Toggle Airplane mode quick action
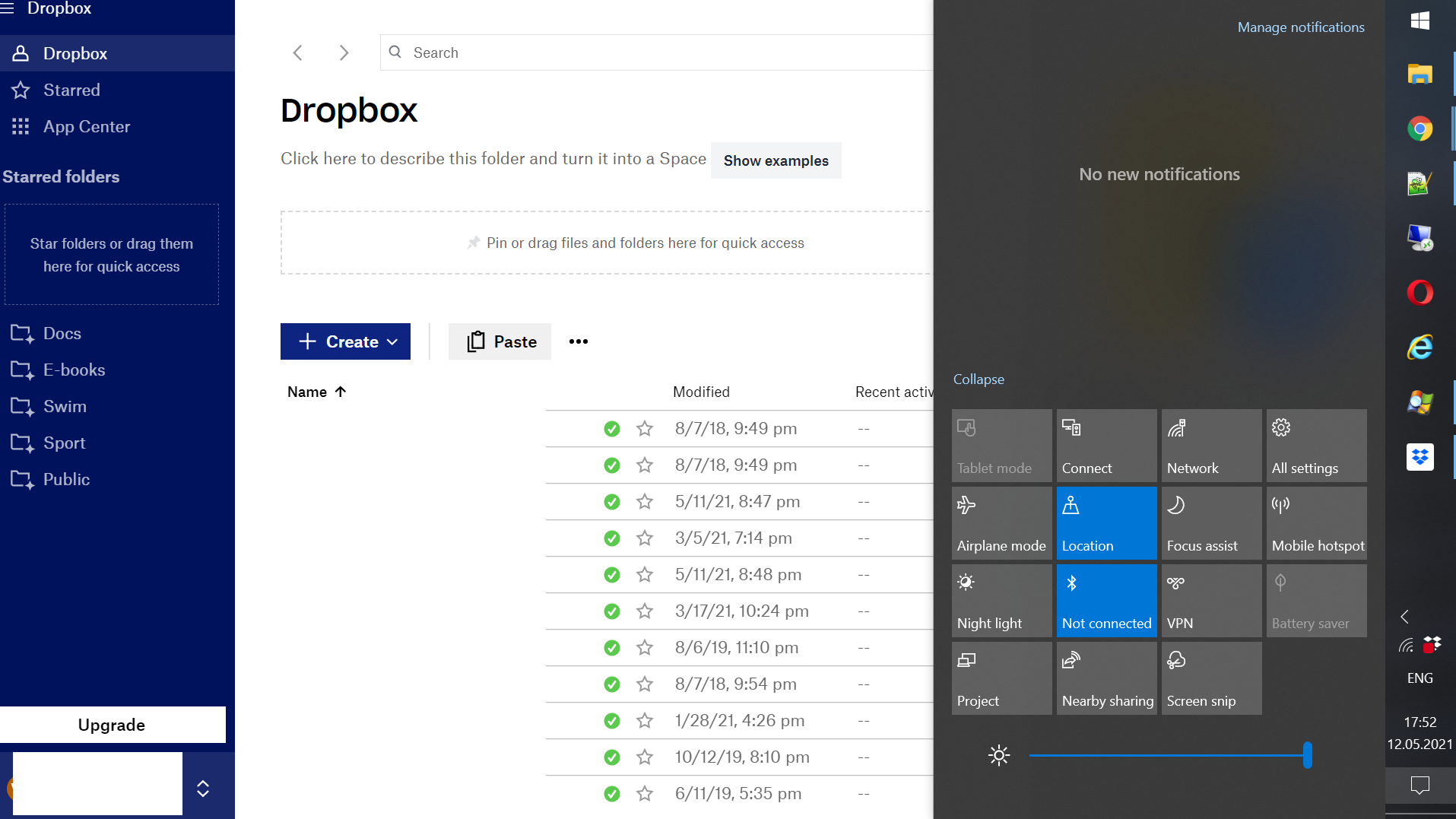 click(1001, 523)
